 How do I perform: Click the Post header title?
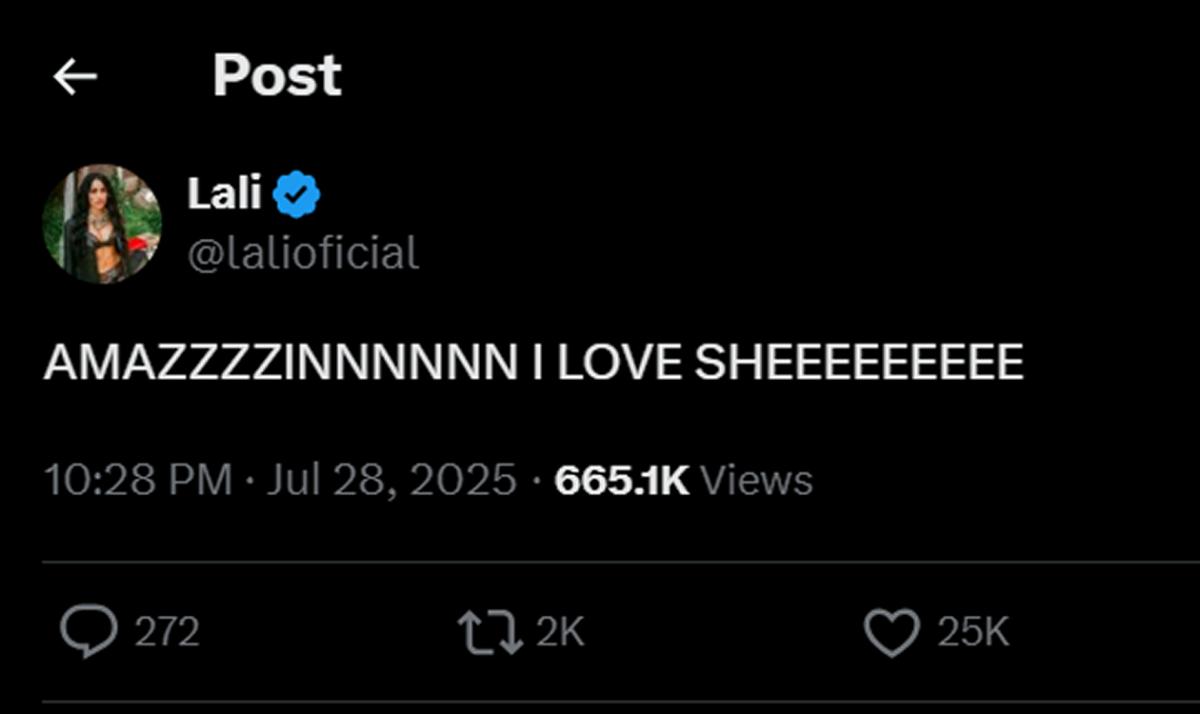tap(277, 76)
